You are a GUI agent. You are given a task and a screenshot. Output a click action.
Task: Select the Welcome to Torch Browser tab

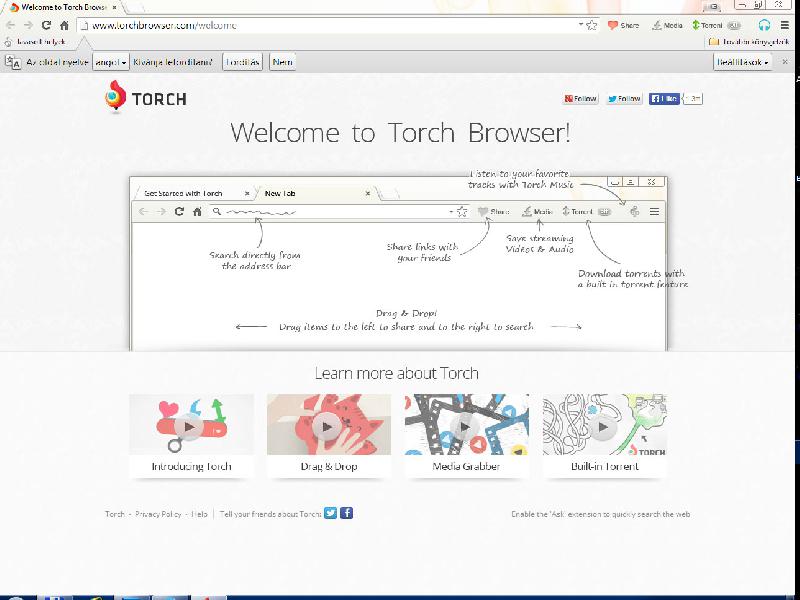click(x=64, y=8)
